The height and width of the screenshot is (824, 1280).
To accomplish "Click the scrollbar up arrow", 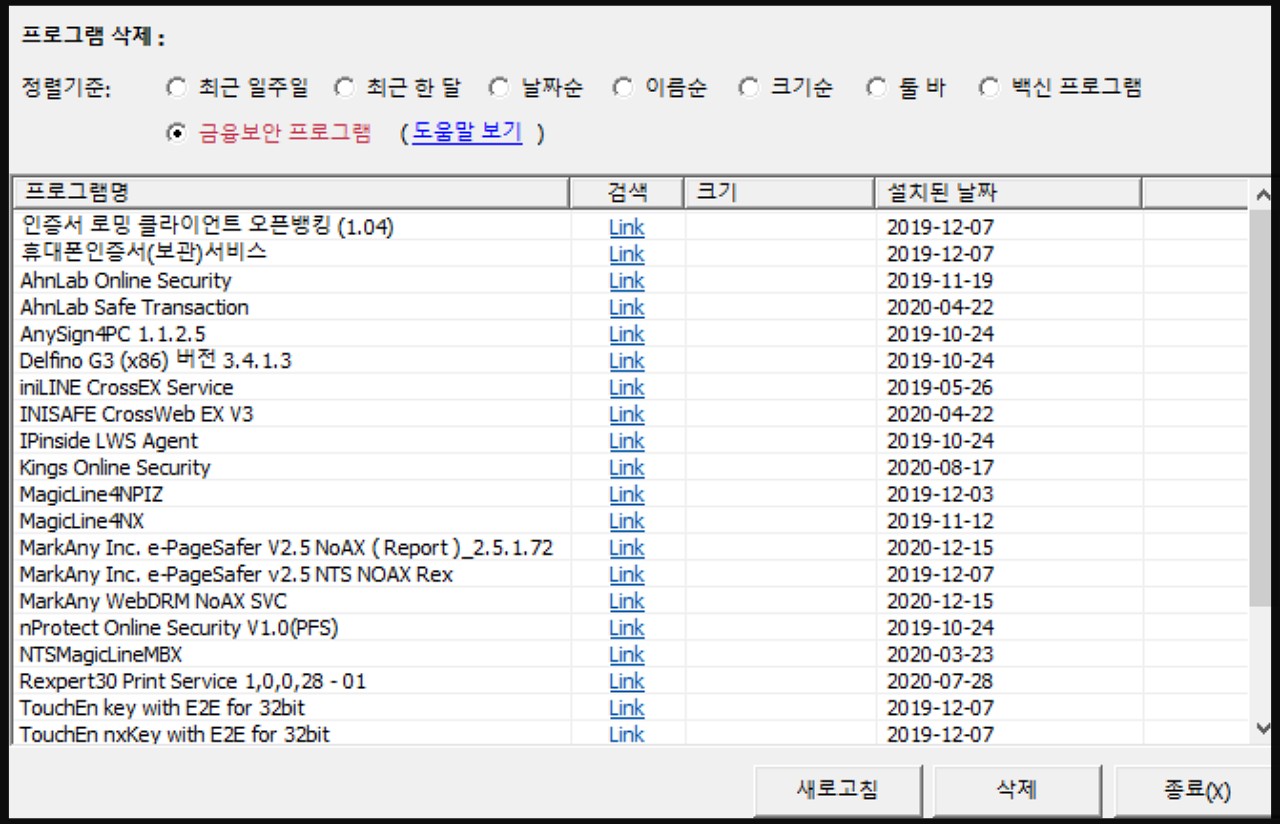I will point(1262,194).
